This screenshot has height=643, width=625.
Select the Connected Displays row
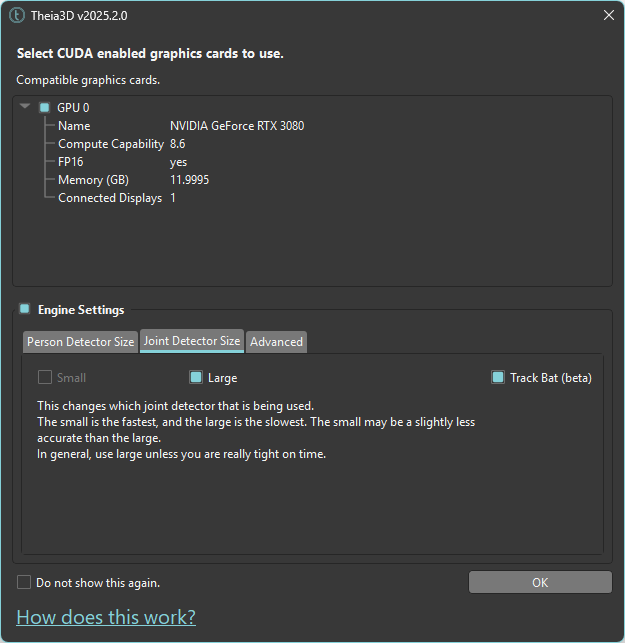(x=109, y=198)
